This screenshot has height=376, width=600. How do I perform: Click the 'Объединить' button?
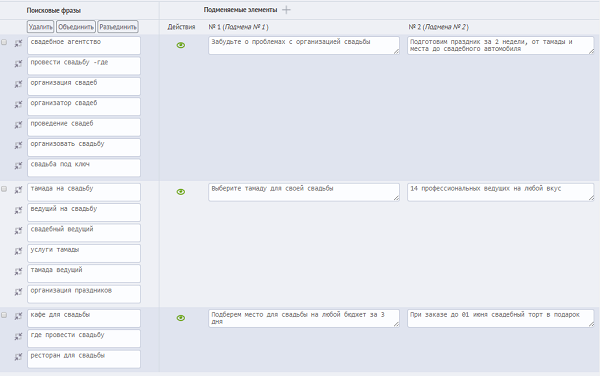[x=76, y=27]
